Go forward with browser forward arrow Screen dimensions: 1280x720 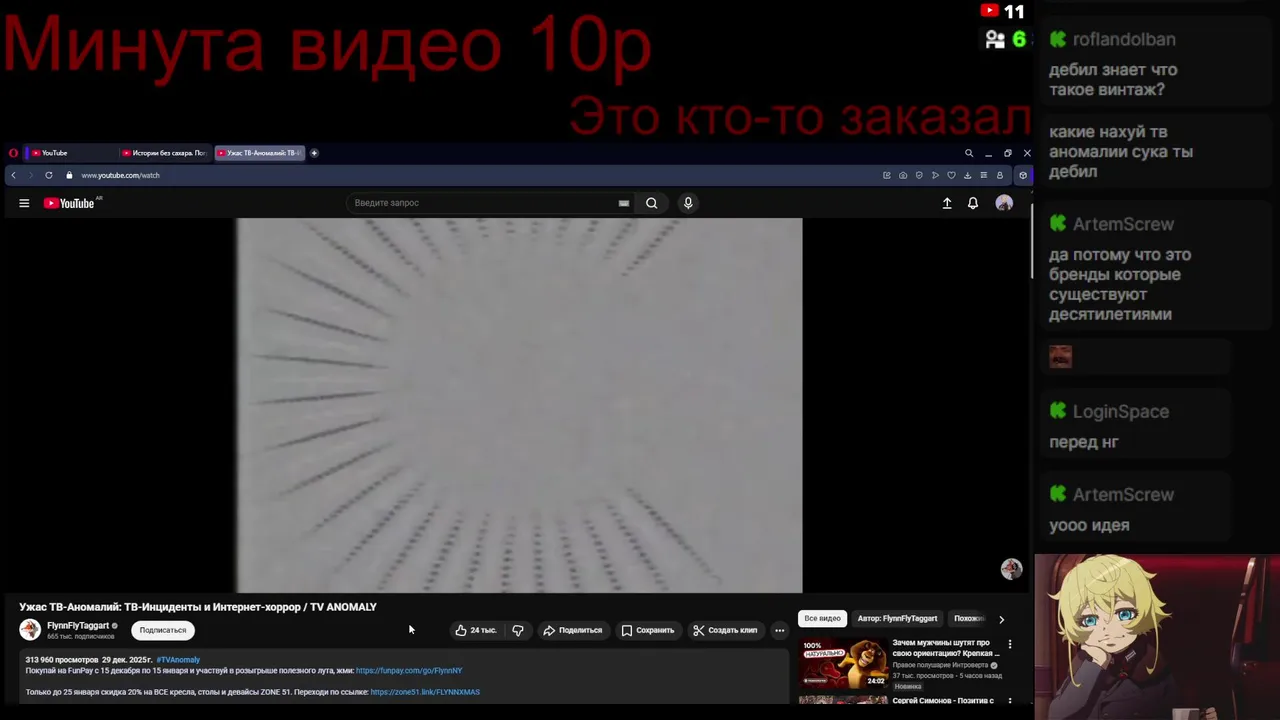31,175
